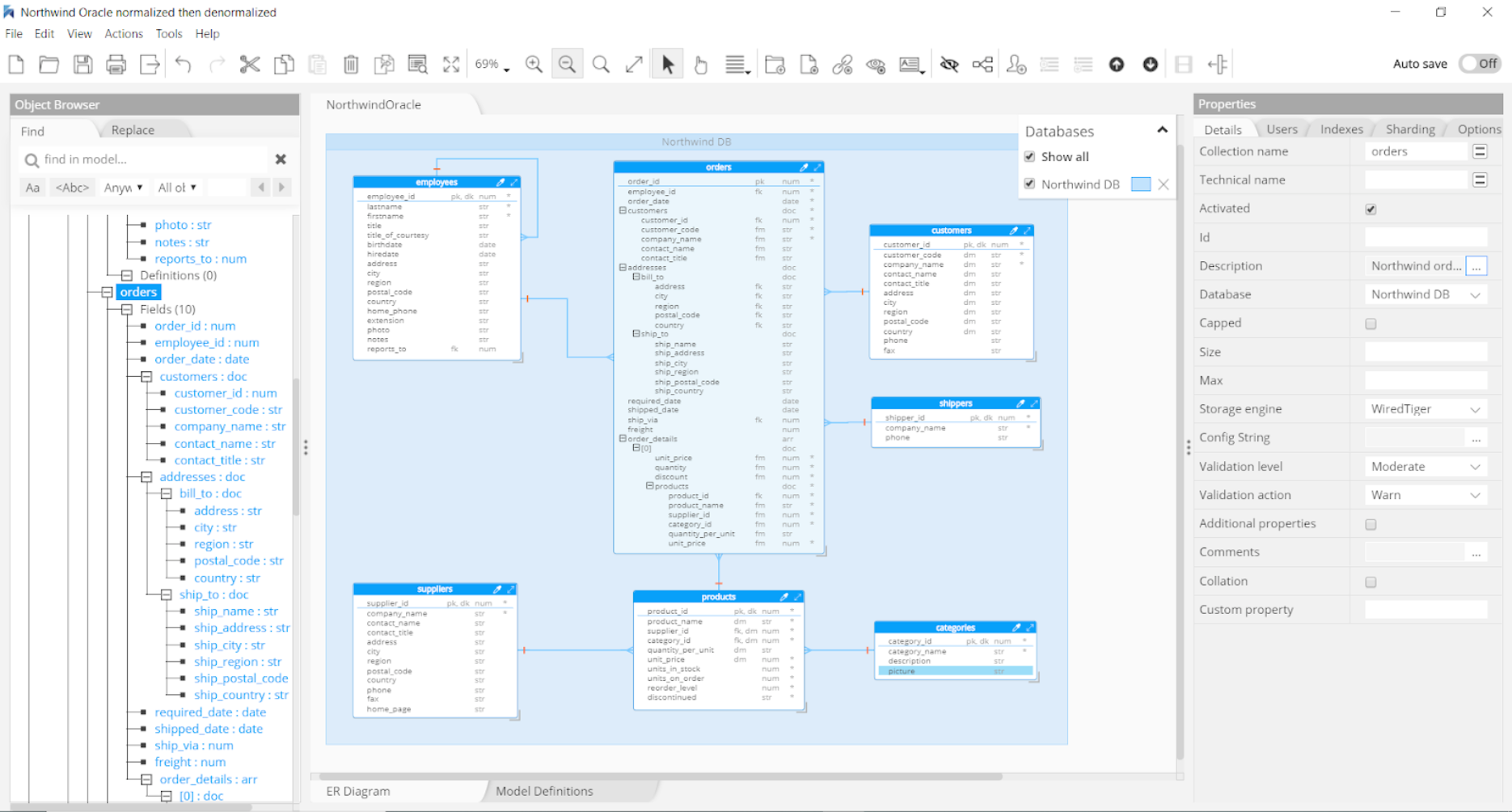1512x812 pixels.
Task: Click the Undo arrow icon
Action: pos(183,64)
